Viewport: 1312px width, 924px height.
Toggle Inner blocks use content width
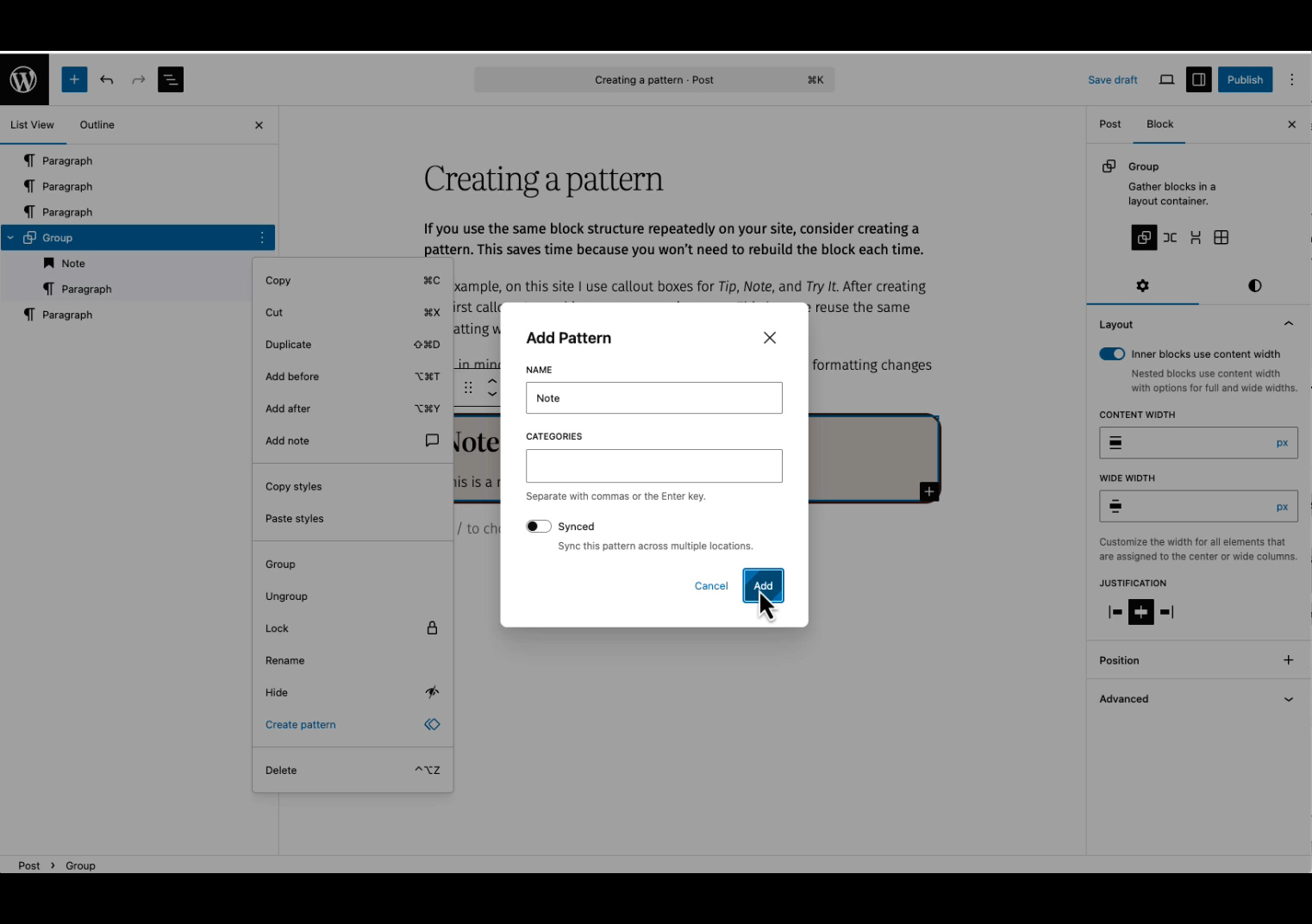[x=1112, y=354]
